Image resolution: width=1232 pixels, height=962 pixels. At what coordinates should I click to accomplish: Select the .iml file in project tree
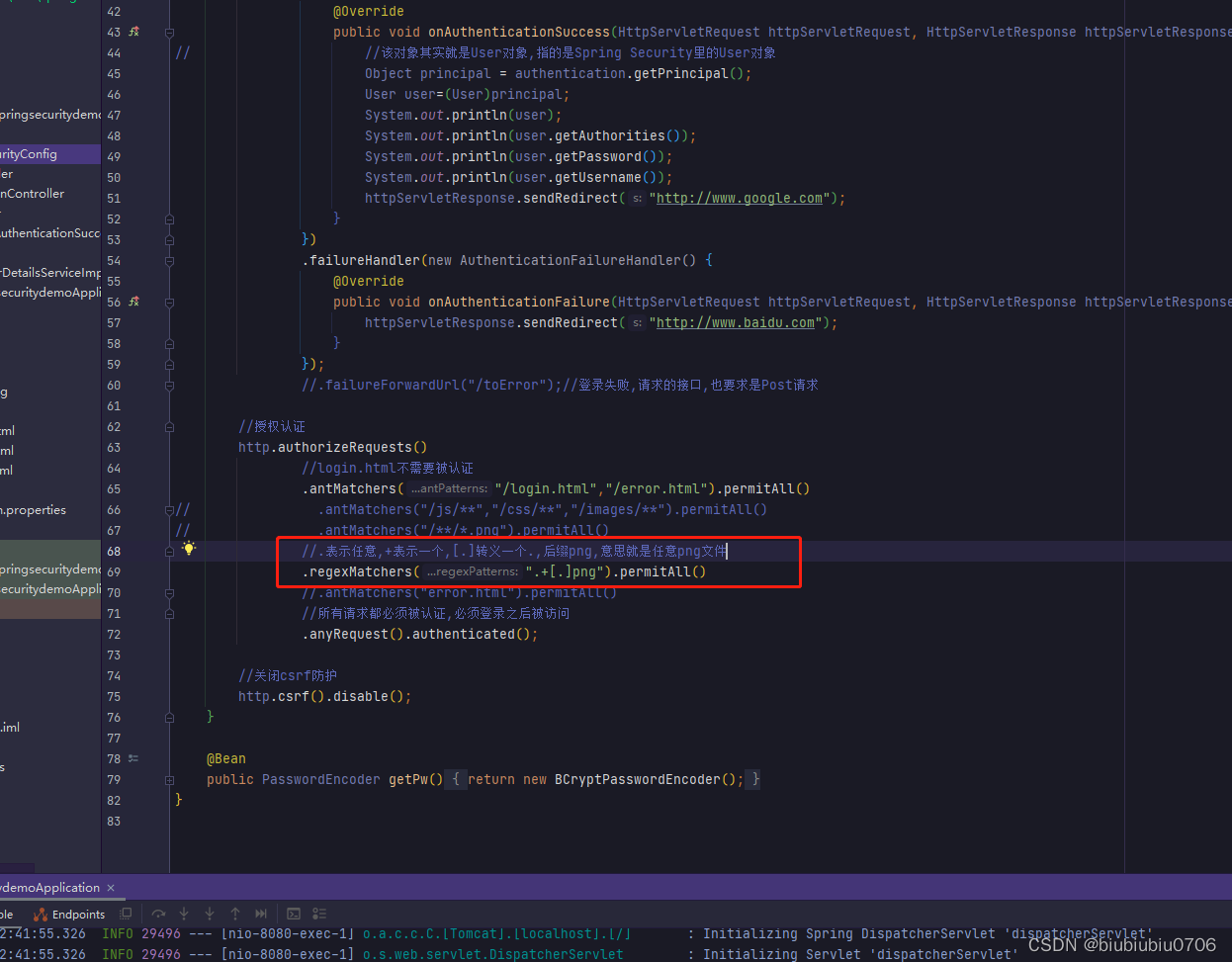pos(10,728)
